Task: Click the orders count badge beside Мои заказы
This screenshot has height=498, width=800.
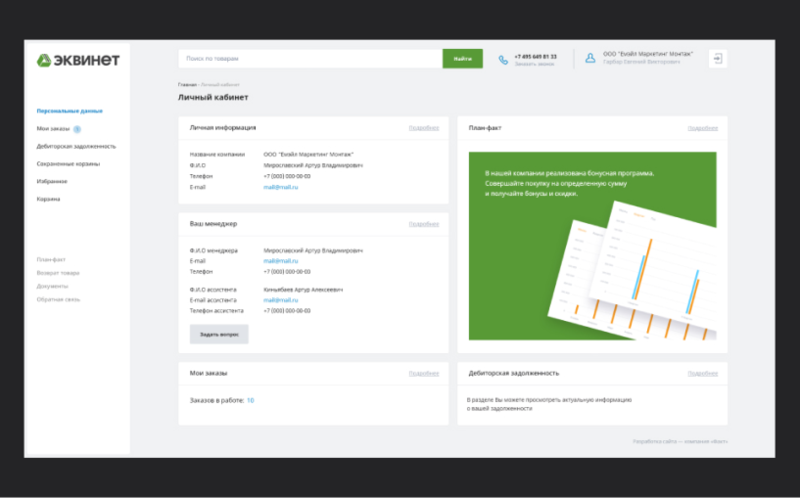Action: (x=77, y=129)
